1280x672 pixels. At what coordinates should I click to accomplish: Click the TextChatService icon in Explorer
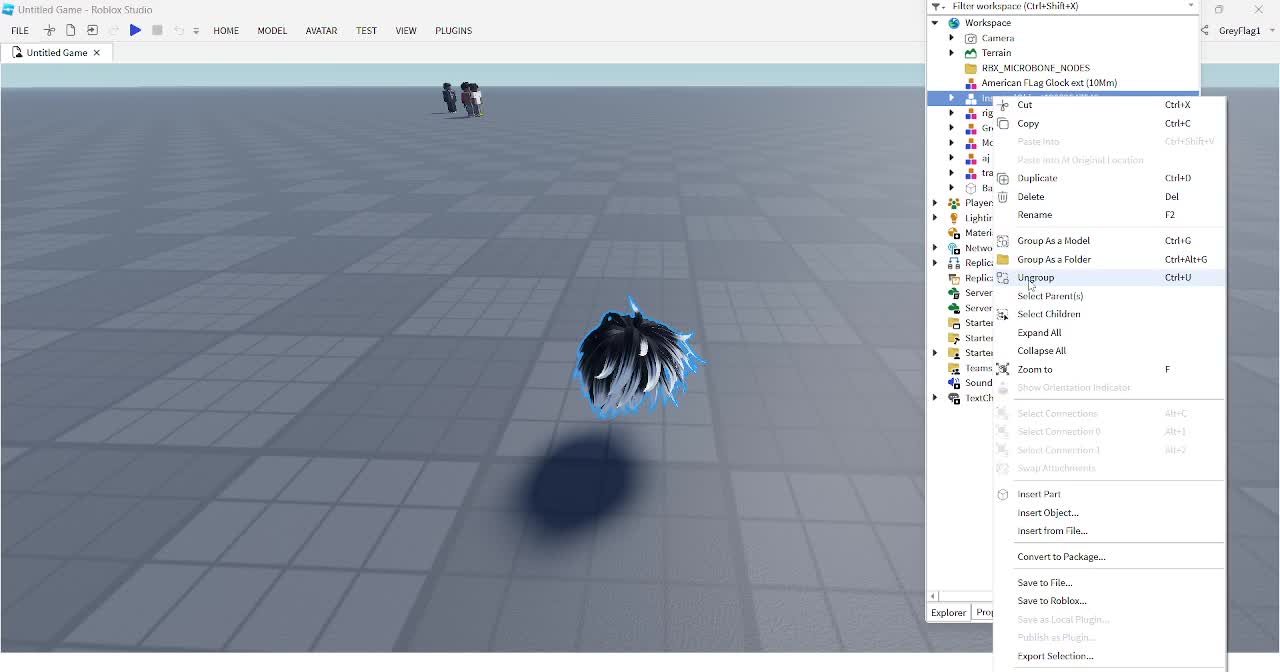pyautogui.click(x=954, y=398)
